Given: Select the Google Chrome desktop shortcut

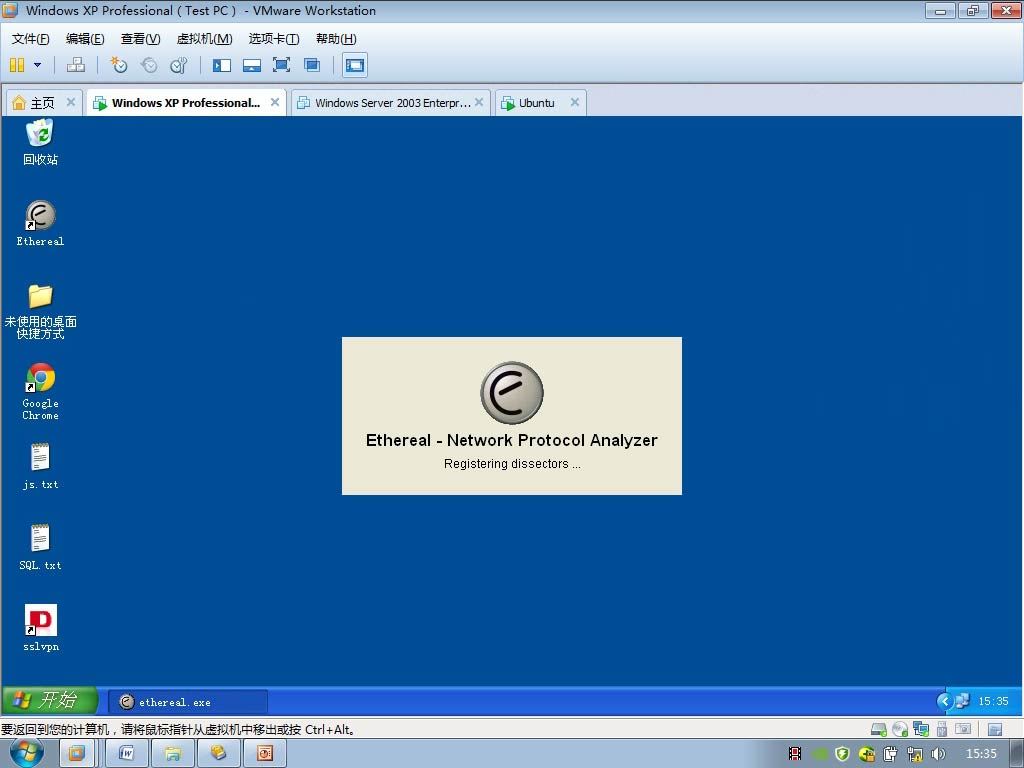Looking at the screenshot, I should [x=40, y=391].
